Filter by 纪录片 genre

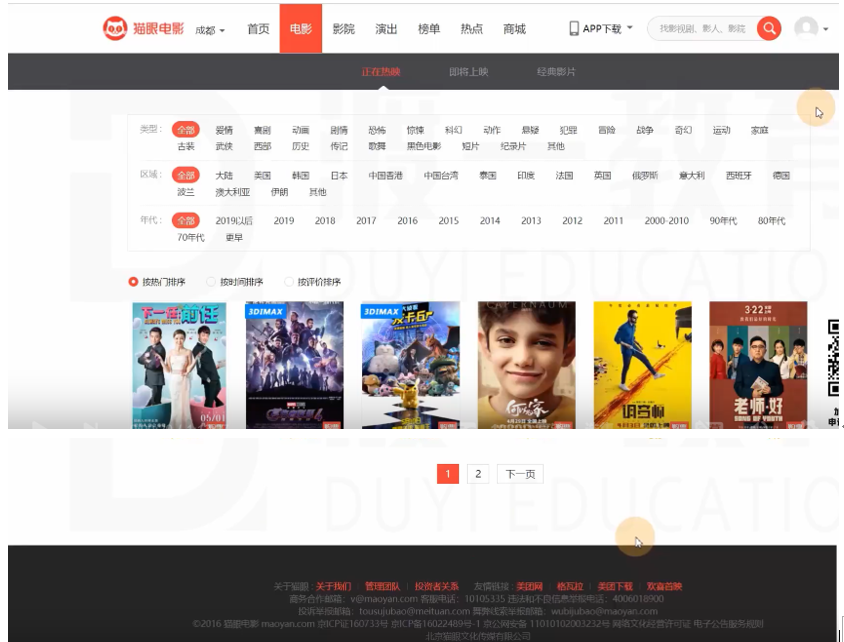click(x=513, y=146)
